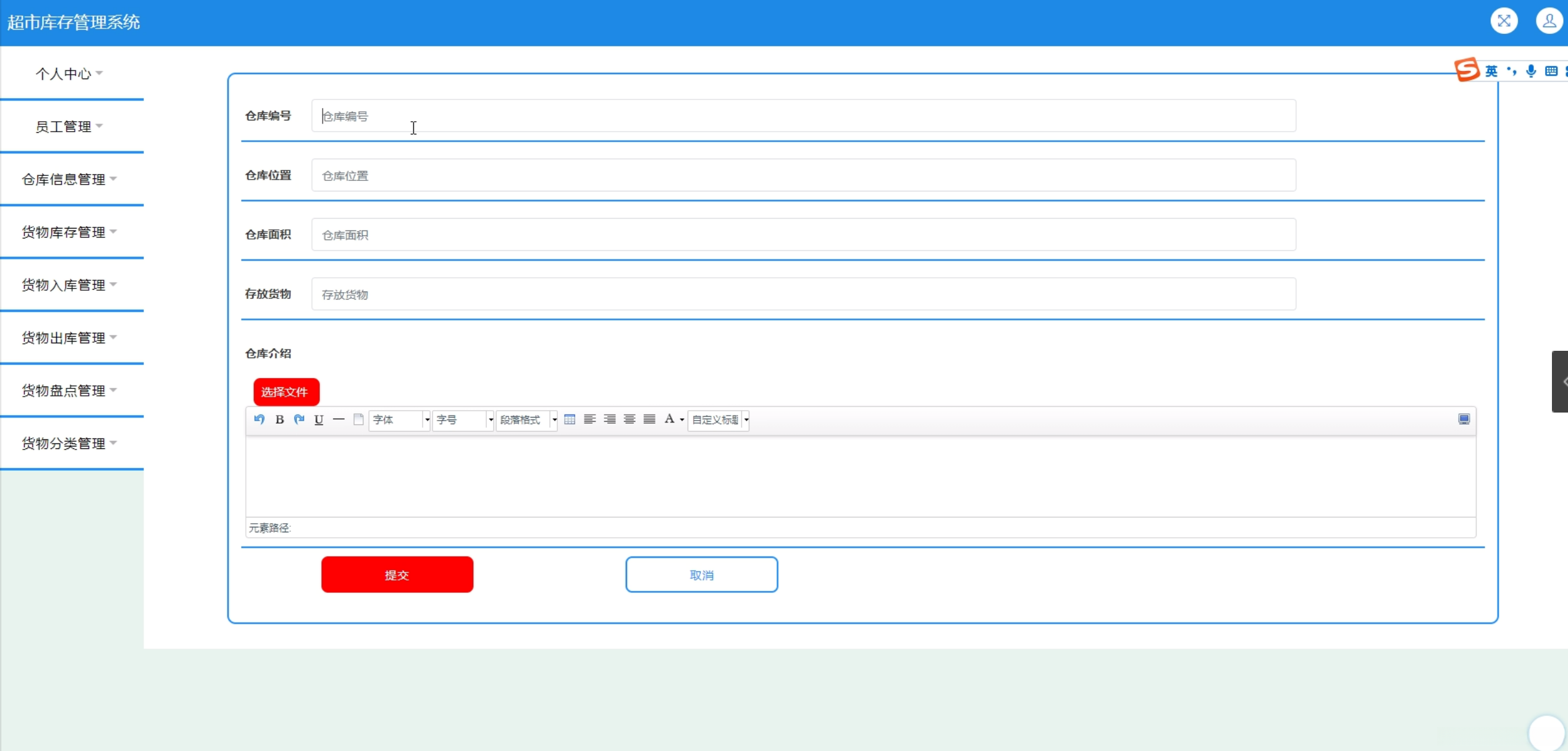
Task: Click the undo icon in editor toolbar
Action: coord(259,419)
